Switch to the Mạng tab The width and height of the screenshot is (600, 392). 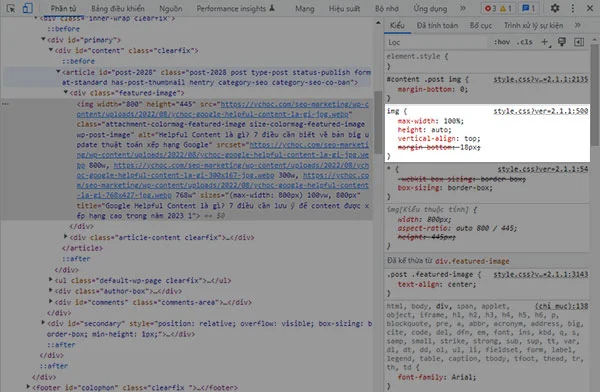point(305,8)
